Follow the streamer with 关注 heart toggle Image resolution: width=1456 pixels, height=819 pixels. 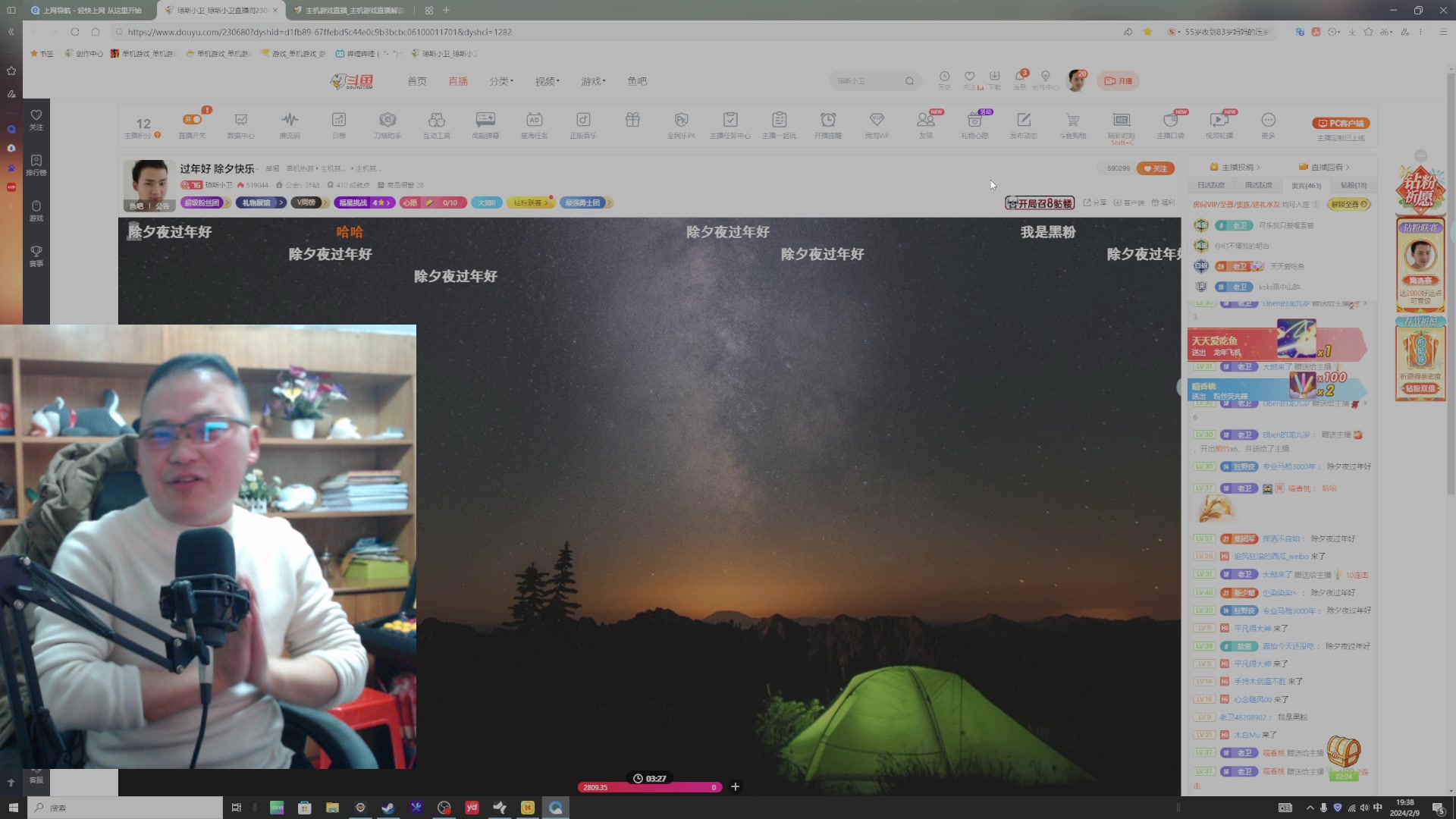coord(1153,168)
